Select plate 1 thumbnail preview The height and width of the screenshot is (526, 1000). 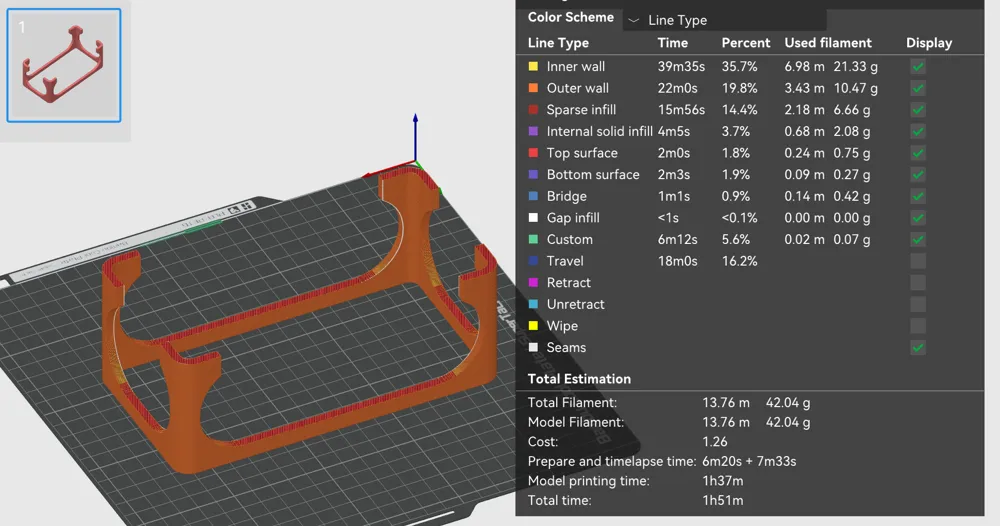64,65
